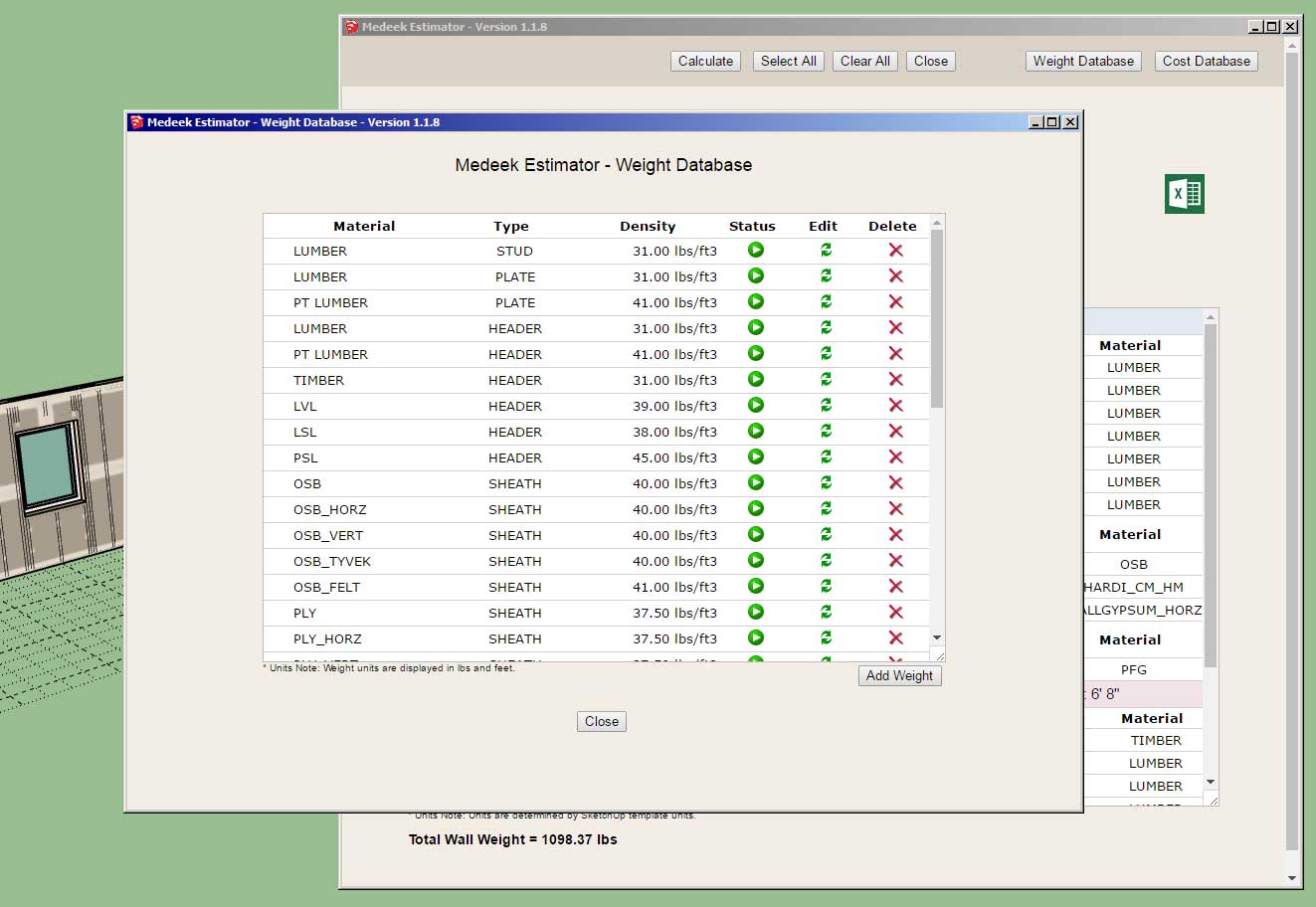Click Clear All in the Estimator window
Screen dimensions: 1316x907
[x=864, y=62]
